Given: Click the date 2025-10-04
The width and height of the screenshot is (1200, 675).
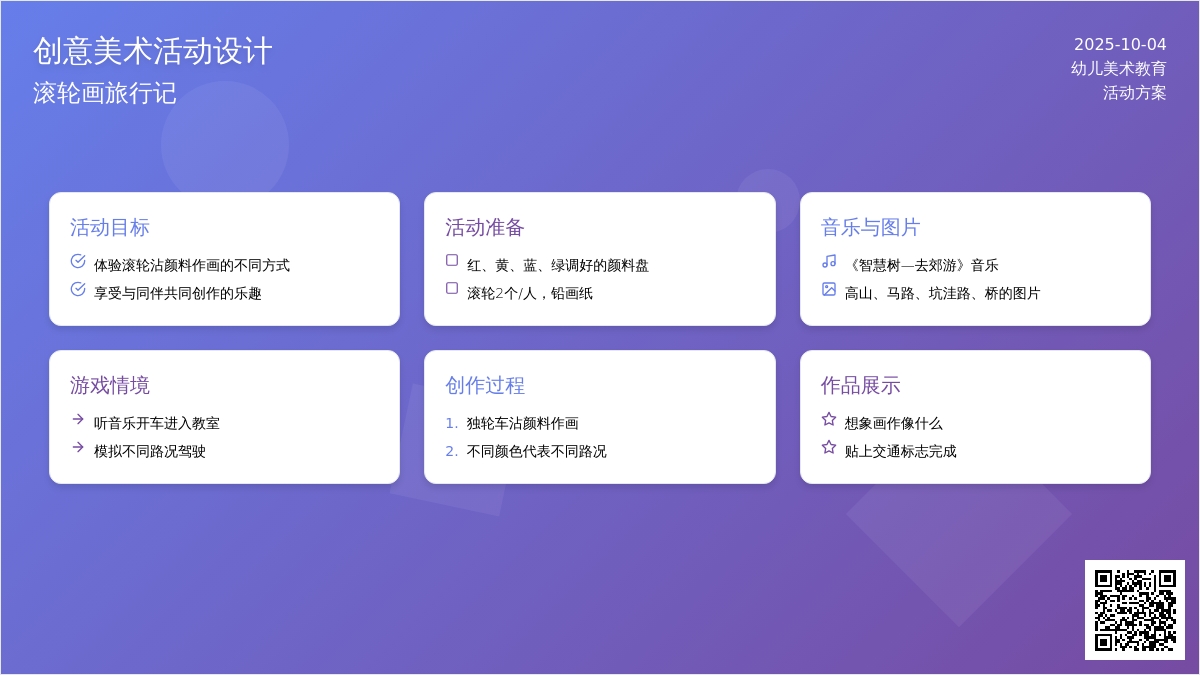Looking at the screenshot, I should (1120, 45).
